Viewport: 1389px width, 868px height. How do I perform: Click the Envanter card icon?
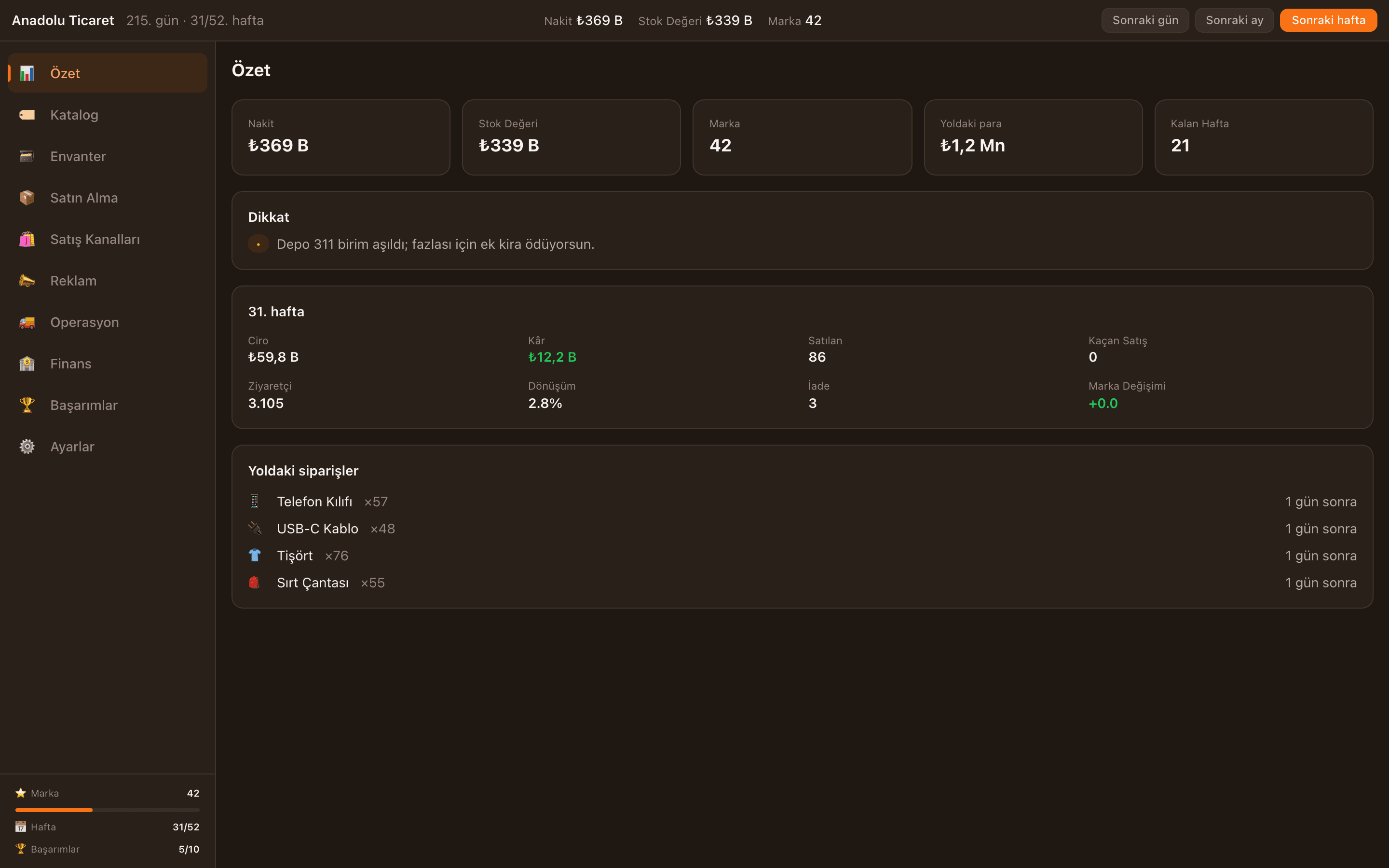coord(27,156)
